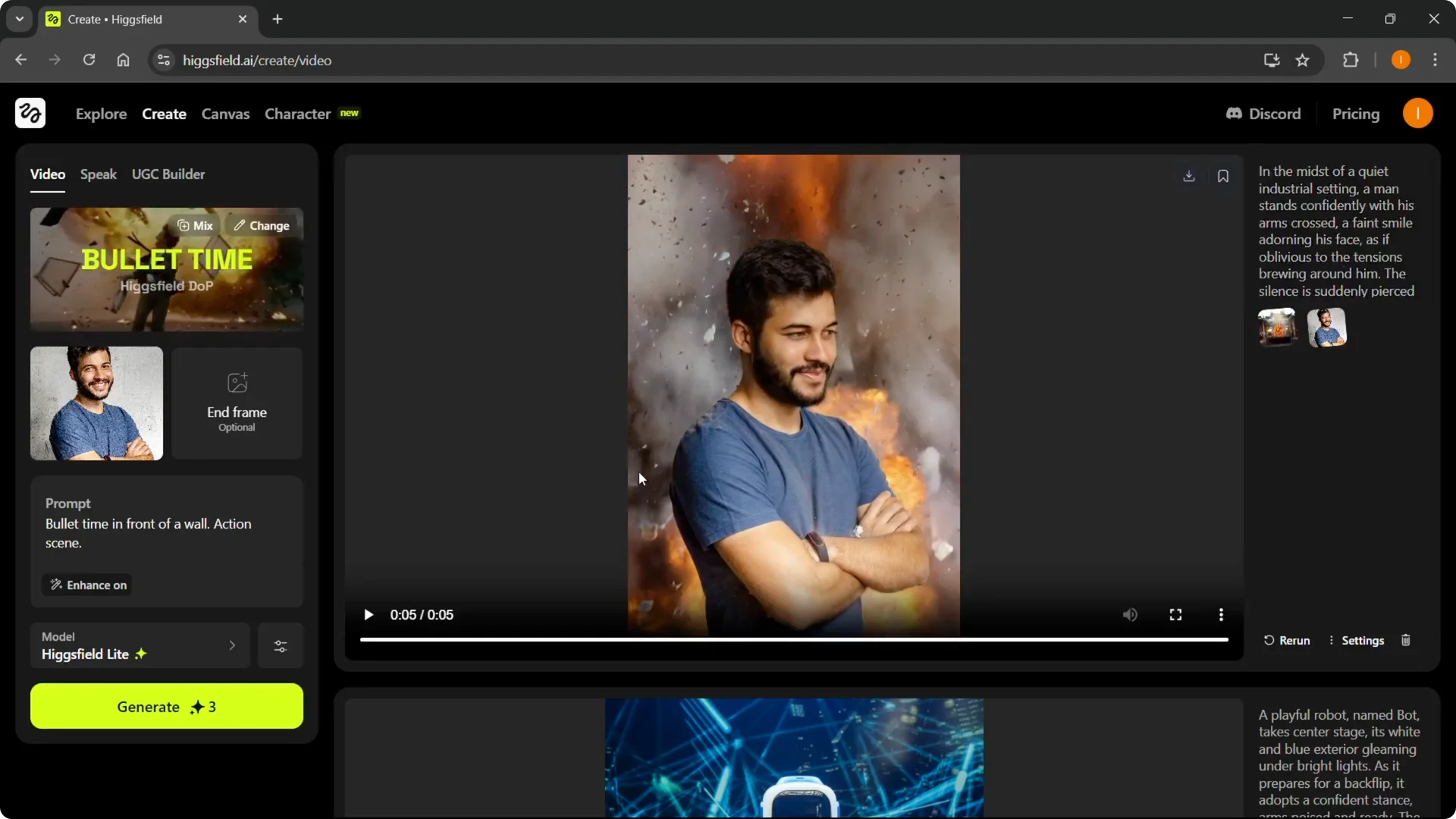The height and width of the screenshot is (819, 1456).
Task: Click the Higgsfield logo icon
Action: tap(30, 113)
